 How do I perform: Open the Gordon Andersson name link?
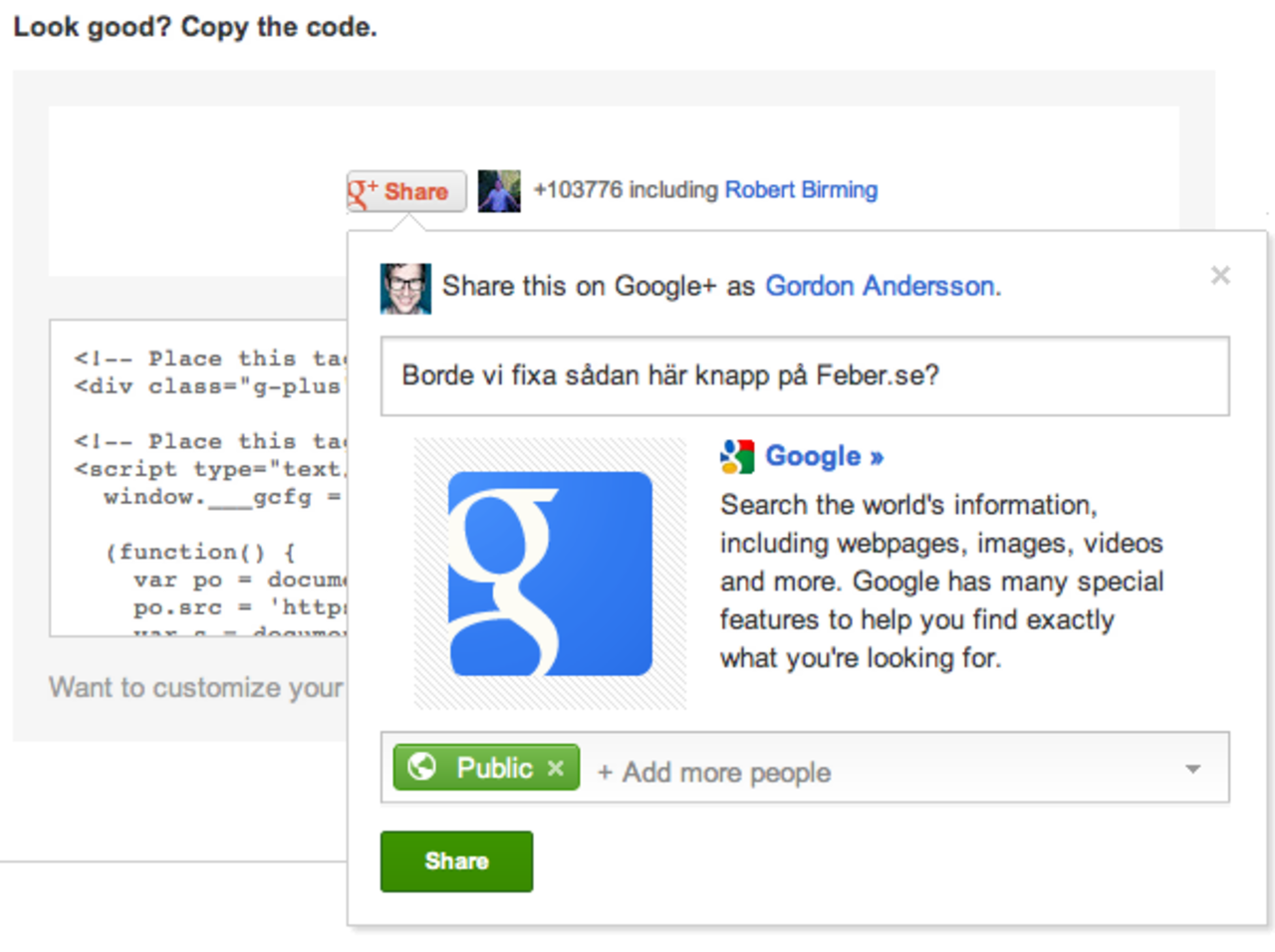[881, 286]
